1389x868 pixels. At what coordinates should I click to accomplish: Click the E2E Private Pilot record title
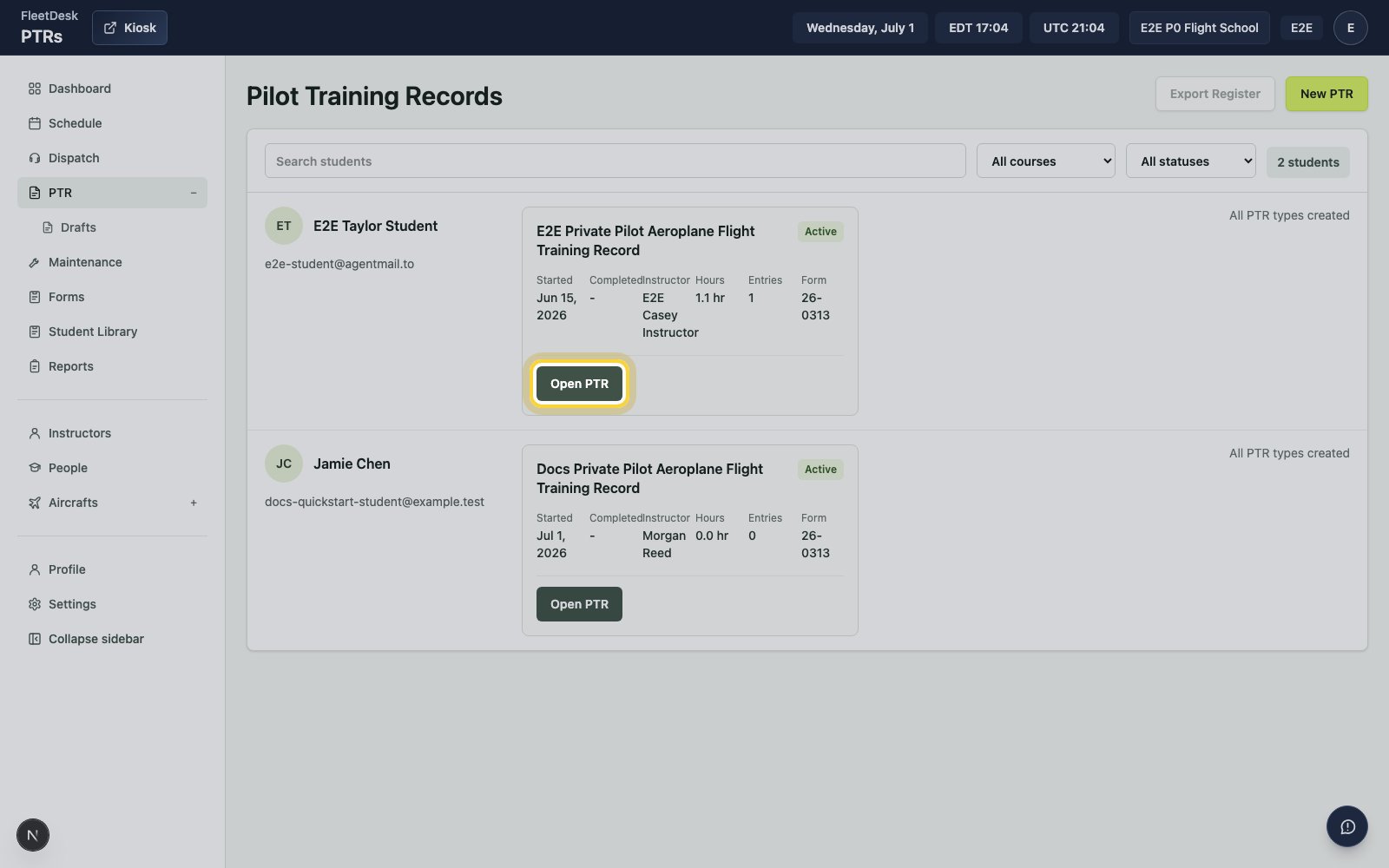coord(645,240)
